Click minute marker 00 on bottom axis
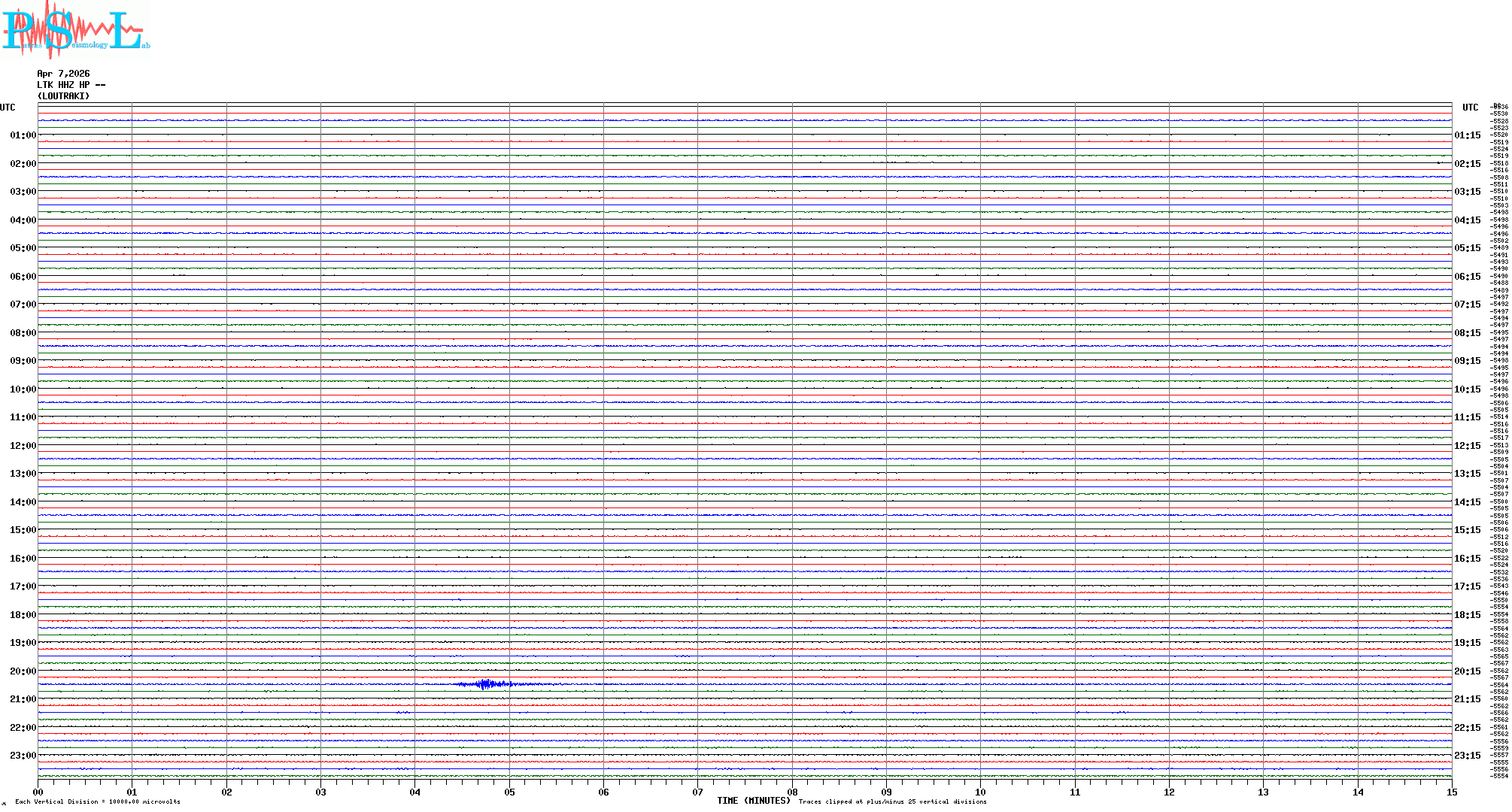 click(x=38, y=792)
